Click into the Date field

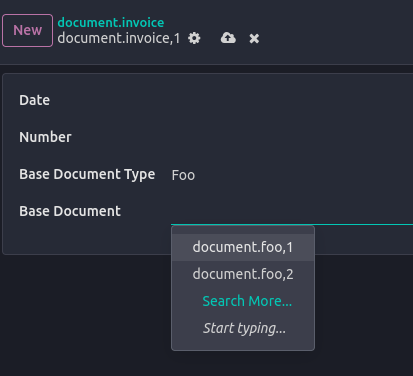[292, 101]
